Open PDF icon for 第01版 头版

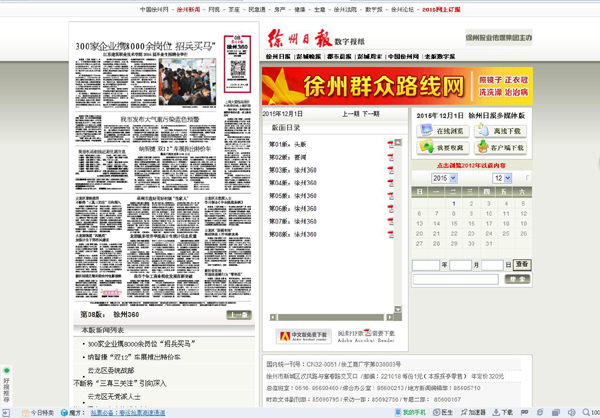(x=391, y=145)
